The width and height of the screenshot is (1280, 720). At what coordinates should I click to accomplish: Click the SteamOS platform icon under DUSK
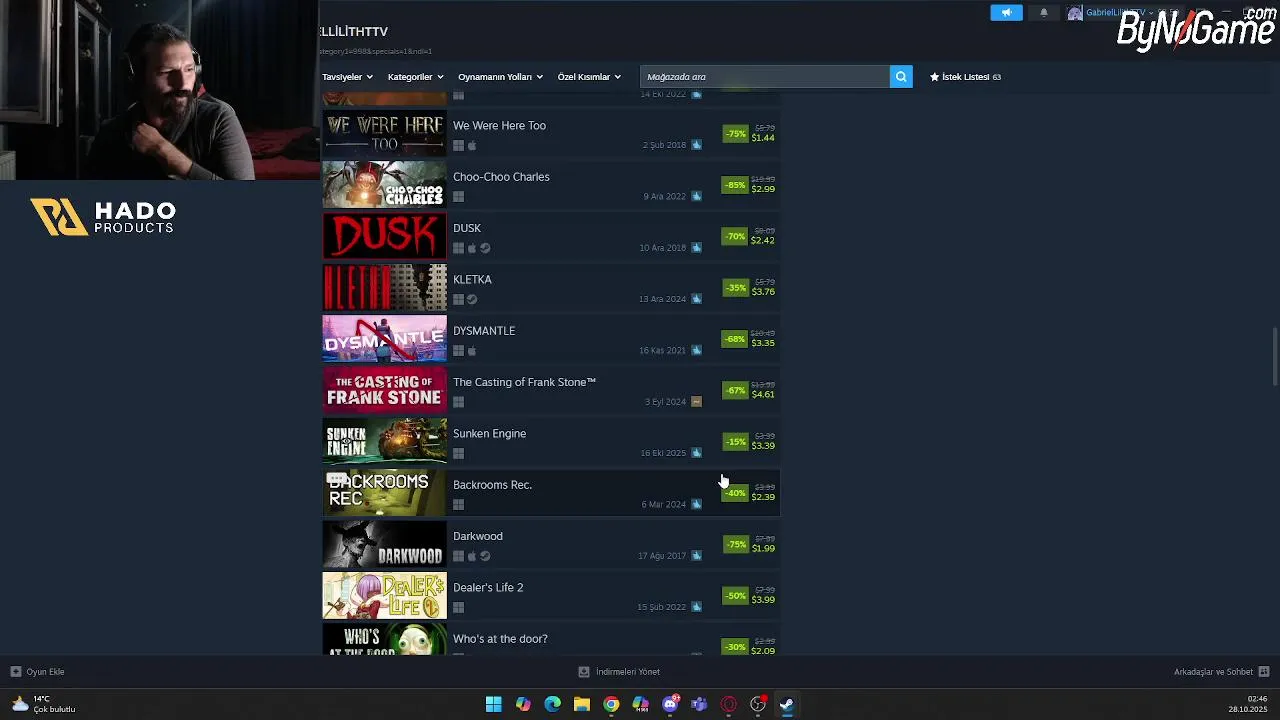(485, 248)
